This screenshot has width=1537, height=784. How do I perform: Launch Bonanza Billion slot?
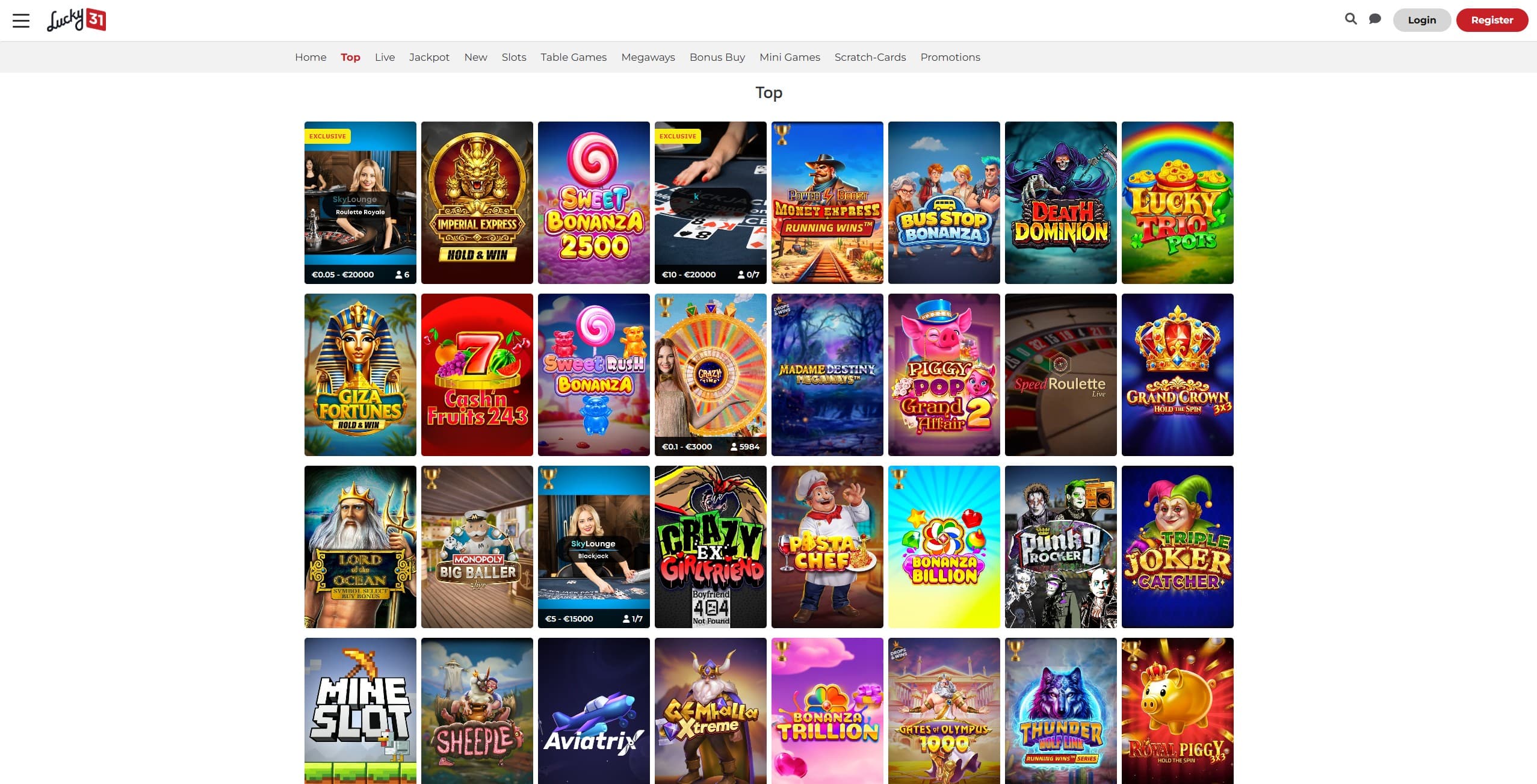tap(944, 547)
